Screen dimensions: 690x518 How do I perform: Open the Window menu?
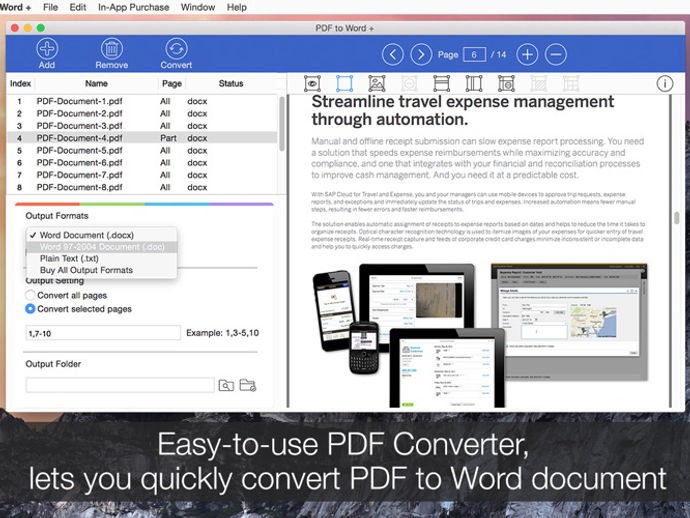[198, 7]
